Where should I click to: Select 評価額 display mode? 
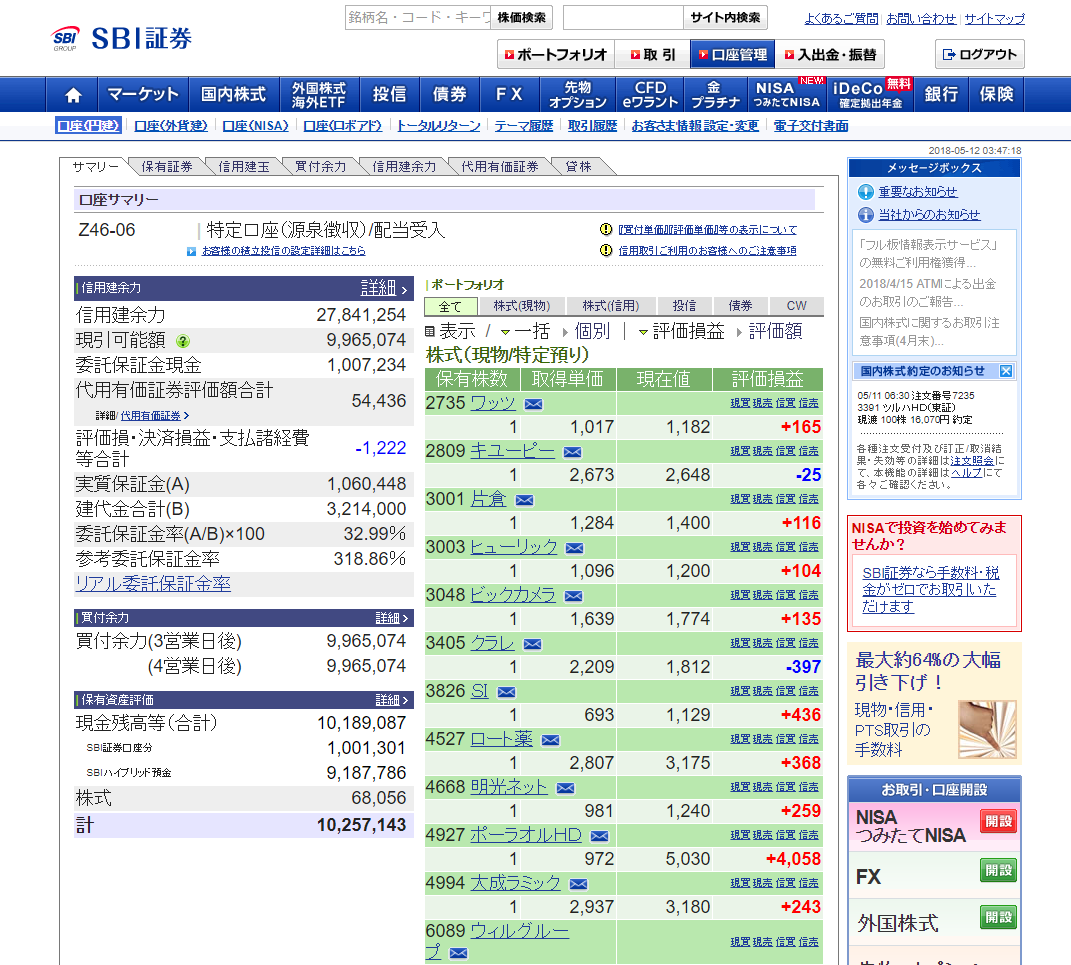click(x=769, y=331)
